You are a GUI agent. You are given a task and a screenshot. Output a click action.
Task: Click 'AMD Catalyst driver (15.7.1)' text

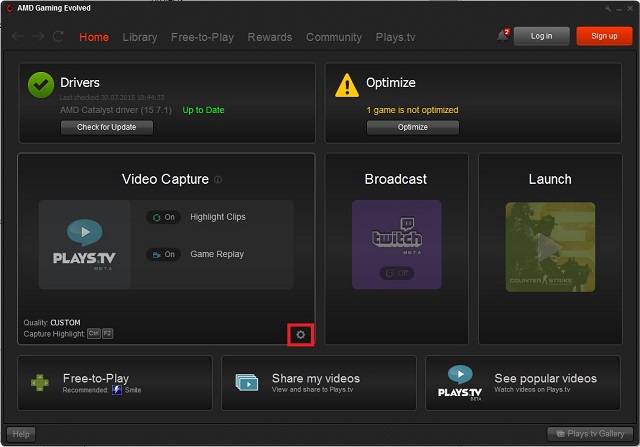click(x=116, y=110)
